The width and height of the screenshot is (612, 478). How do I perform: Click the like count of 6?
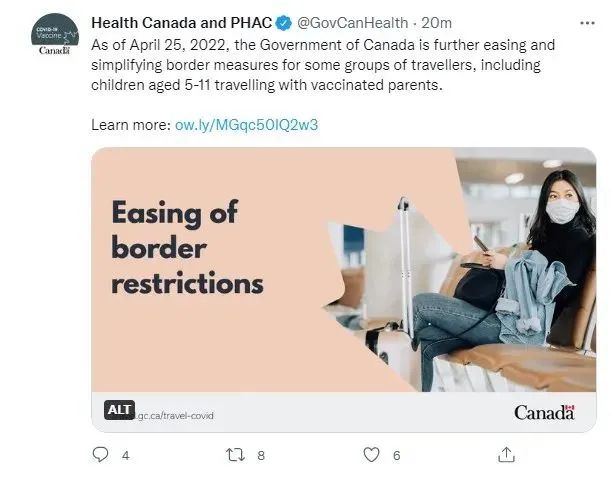397,455
